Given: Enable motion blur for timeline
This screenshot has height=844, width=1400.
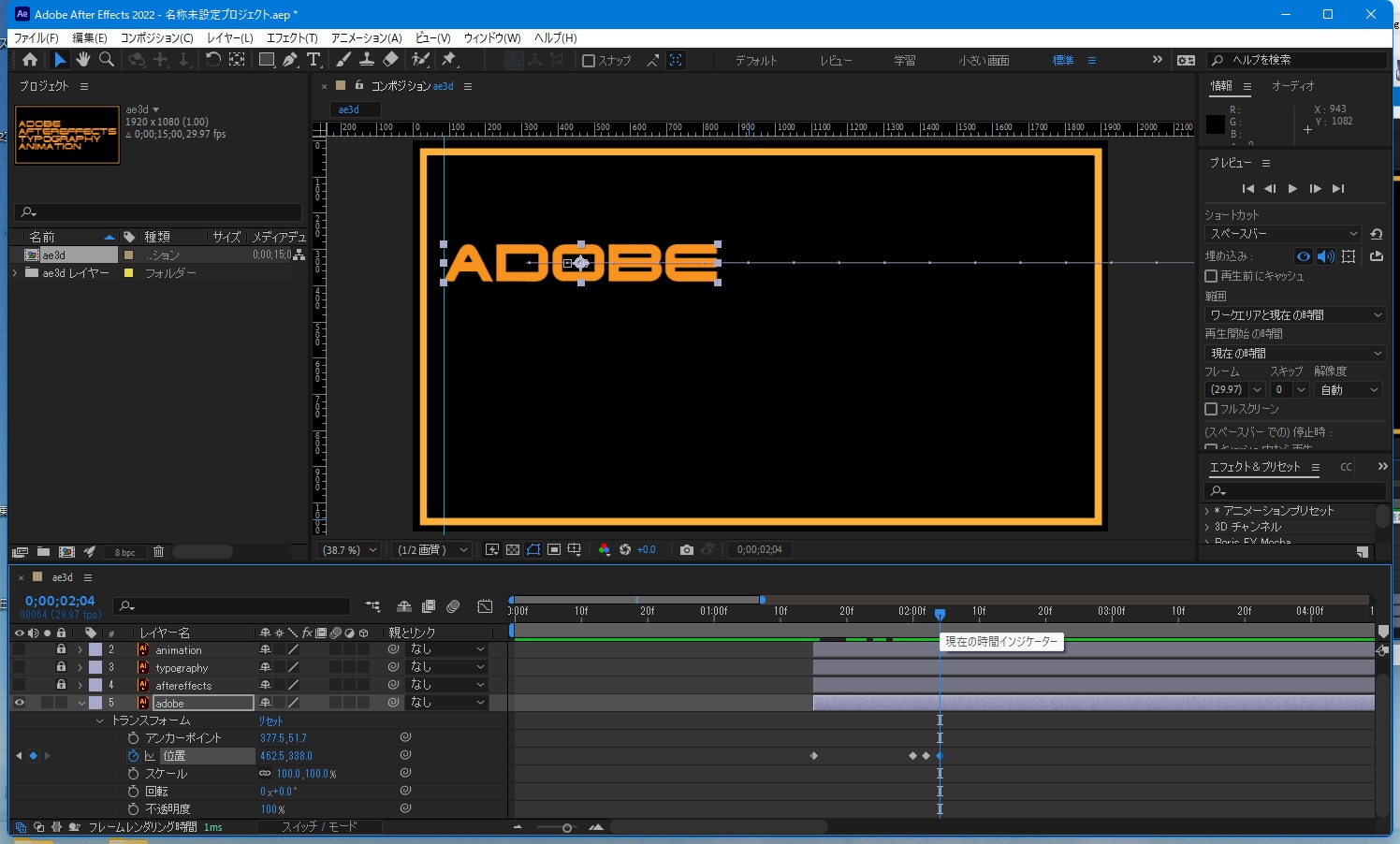Looking at the screenshot, I should [453, 606].
